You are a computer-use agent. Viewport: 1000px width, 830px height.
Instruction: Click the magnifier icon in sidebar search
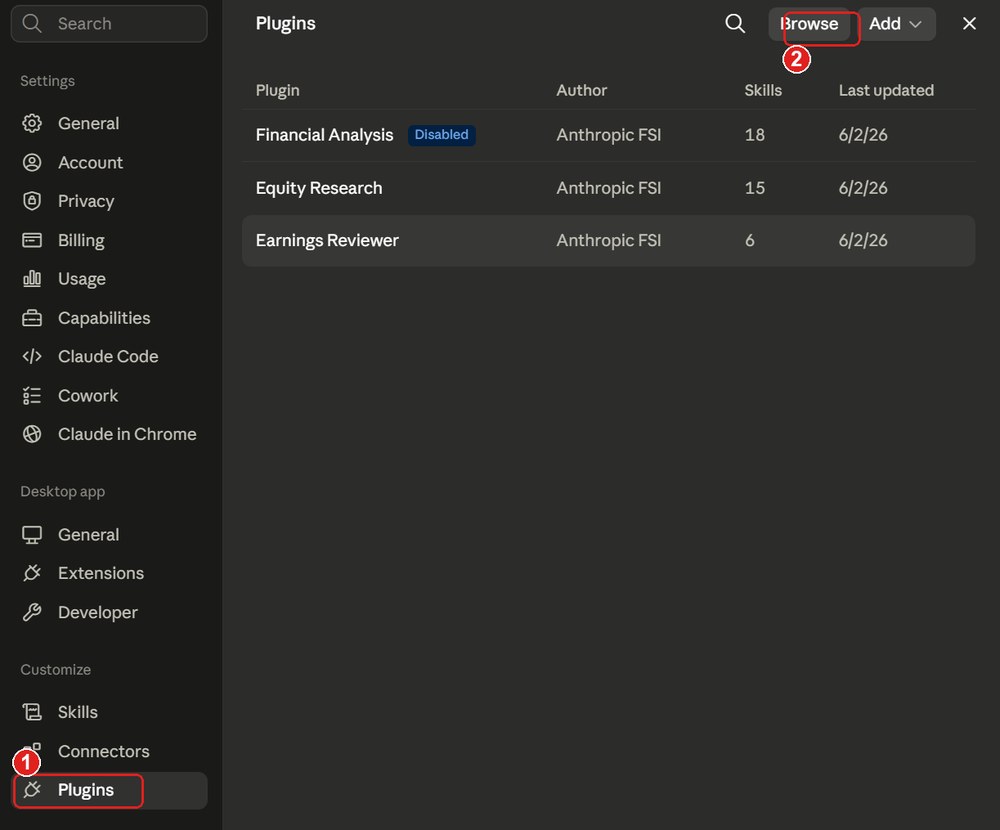[x=32, y=24]
